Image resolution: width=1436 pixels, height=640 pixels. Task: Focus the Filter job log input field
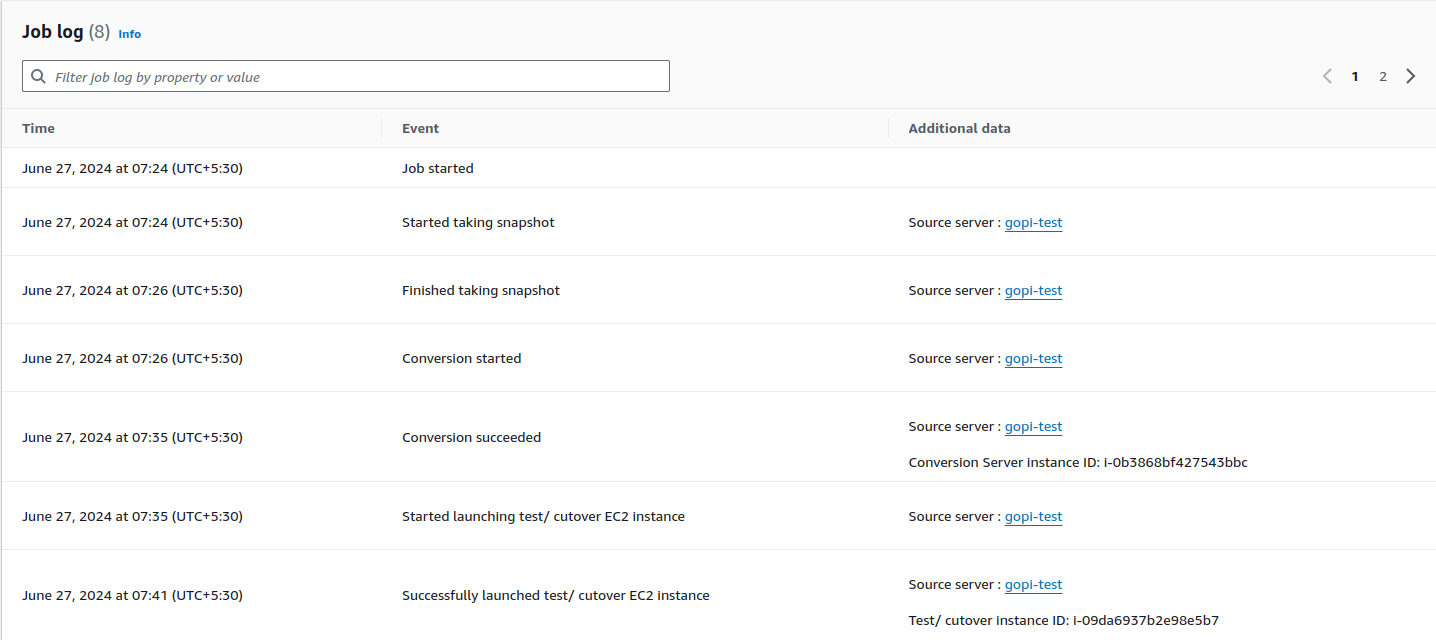point(346,77)
